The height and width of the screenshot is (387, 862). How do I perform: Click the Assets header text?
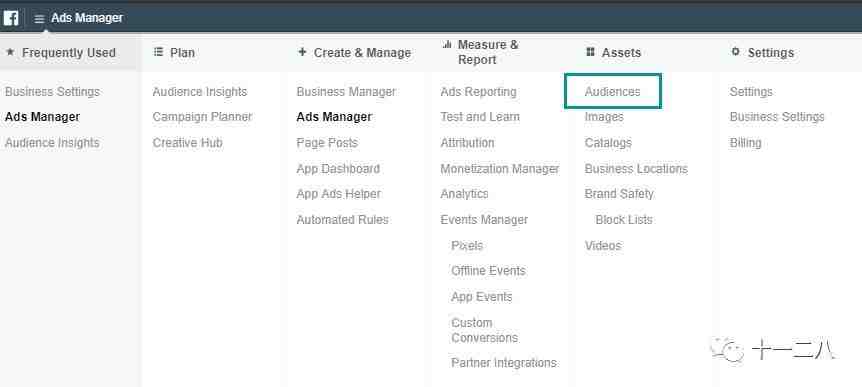tap(621, 53)
